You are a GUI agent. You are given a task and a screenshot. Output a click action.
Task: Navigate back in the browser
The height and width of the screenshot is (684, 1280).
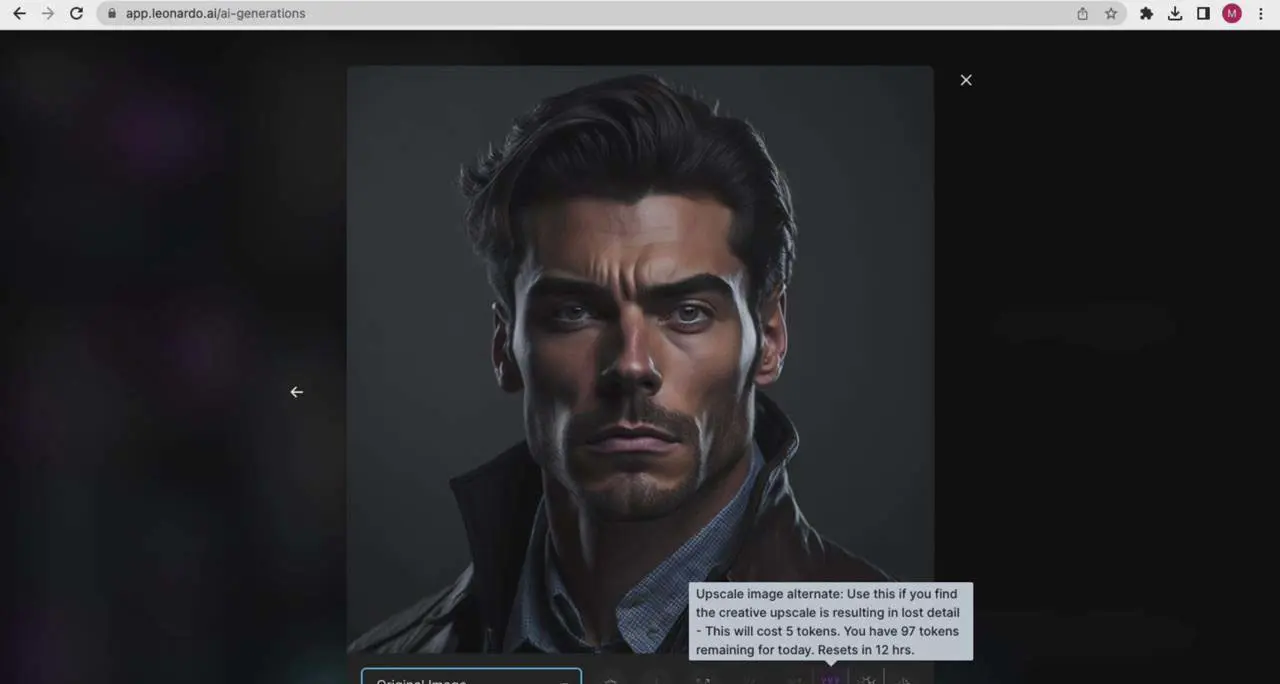19,14
